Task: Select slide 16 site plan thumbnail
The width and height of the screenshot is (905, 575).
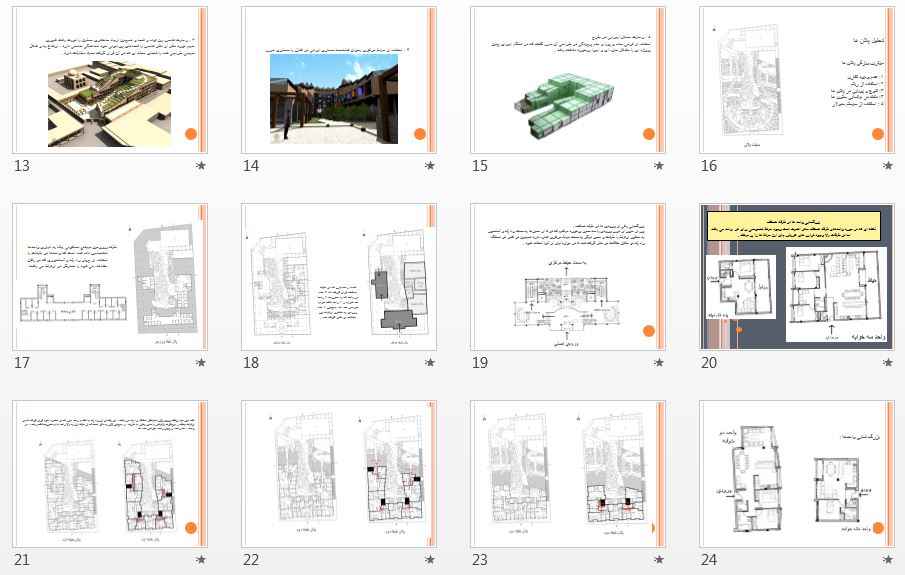Action: click(x=797, y=80)
